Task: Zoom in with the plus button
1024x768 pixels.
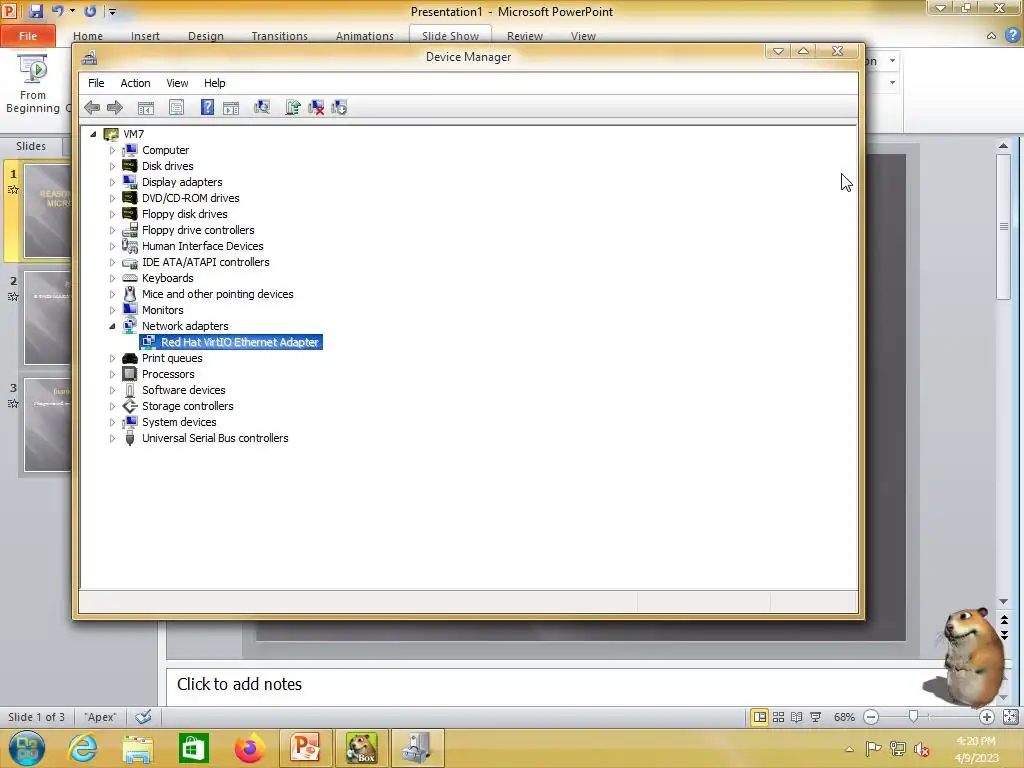Action: click(x=987, y=717)
